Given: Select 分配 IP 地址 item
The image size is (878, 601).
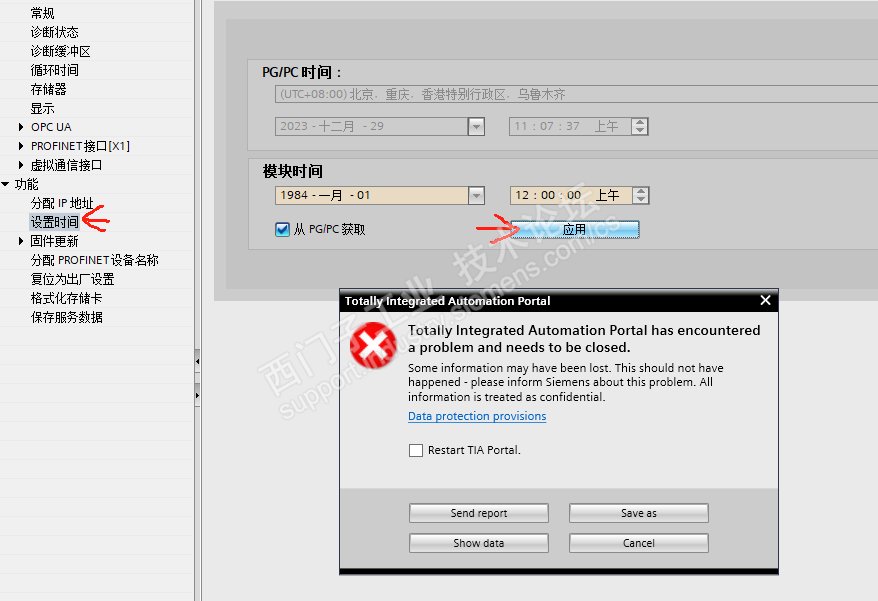Looking at the screenshot, I should coord(62,203).
